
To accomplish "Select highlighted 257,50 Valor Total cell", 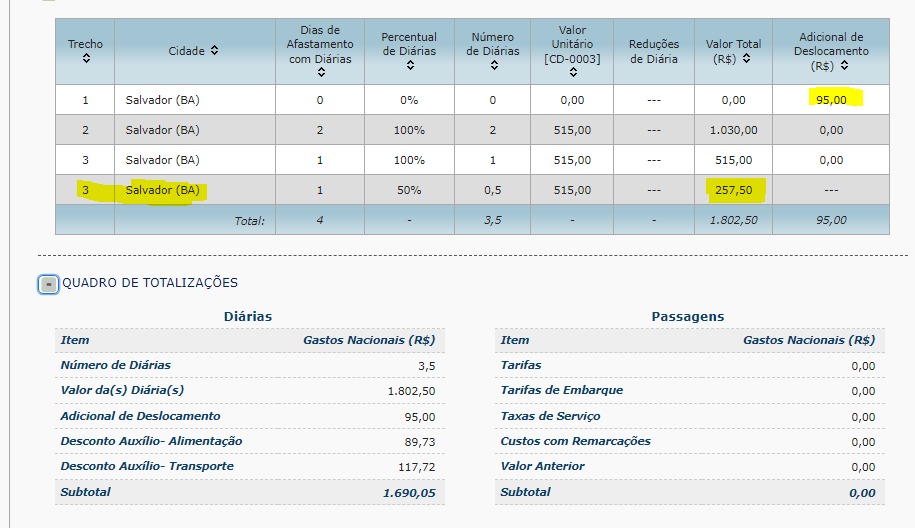I will tap(734, 190).
